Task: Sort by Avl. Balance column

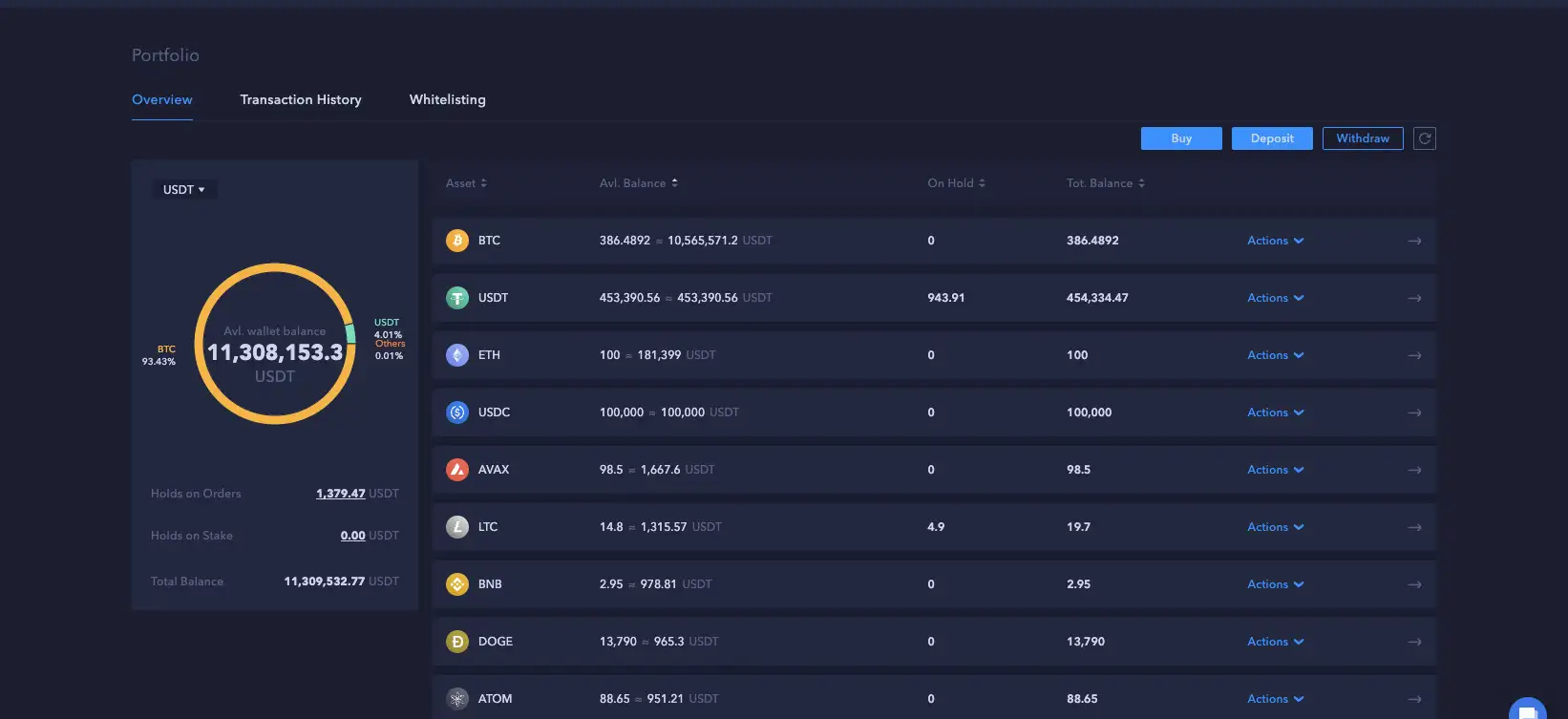Action: [638, 183]
